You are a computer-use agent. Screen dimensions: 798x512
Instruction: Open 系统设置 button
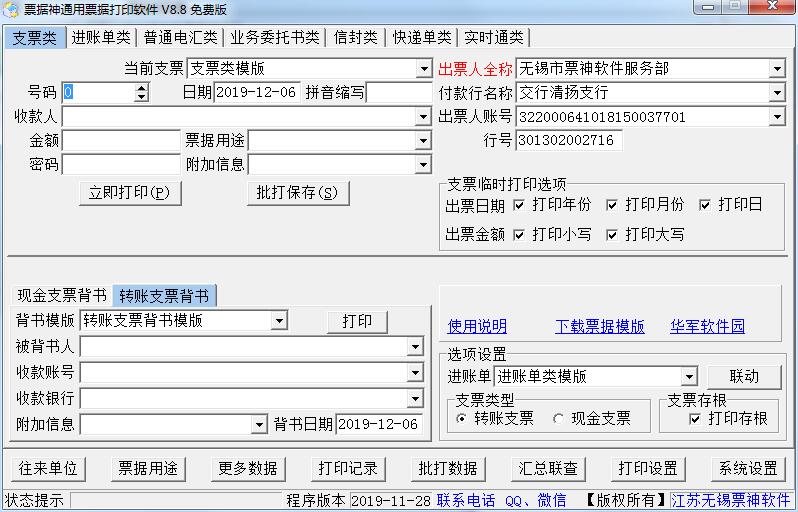[748, 469]
